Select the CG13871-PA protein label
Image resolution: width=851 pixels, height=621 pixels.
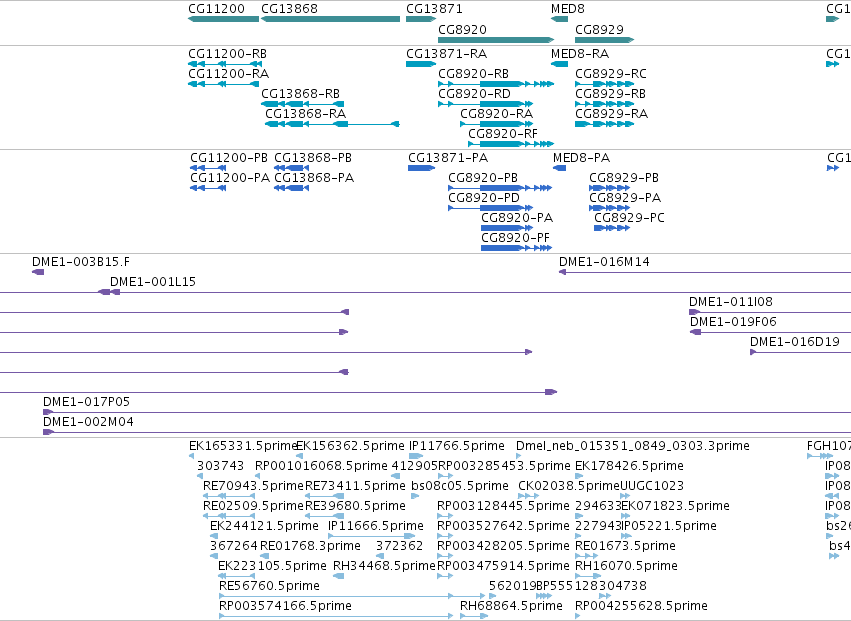(448, 158)
